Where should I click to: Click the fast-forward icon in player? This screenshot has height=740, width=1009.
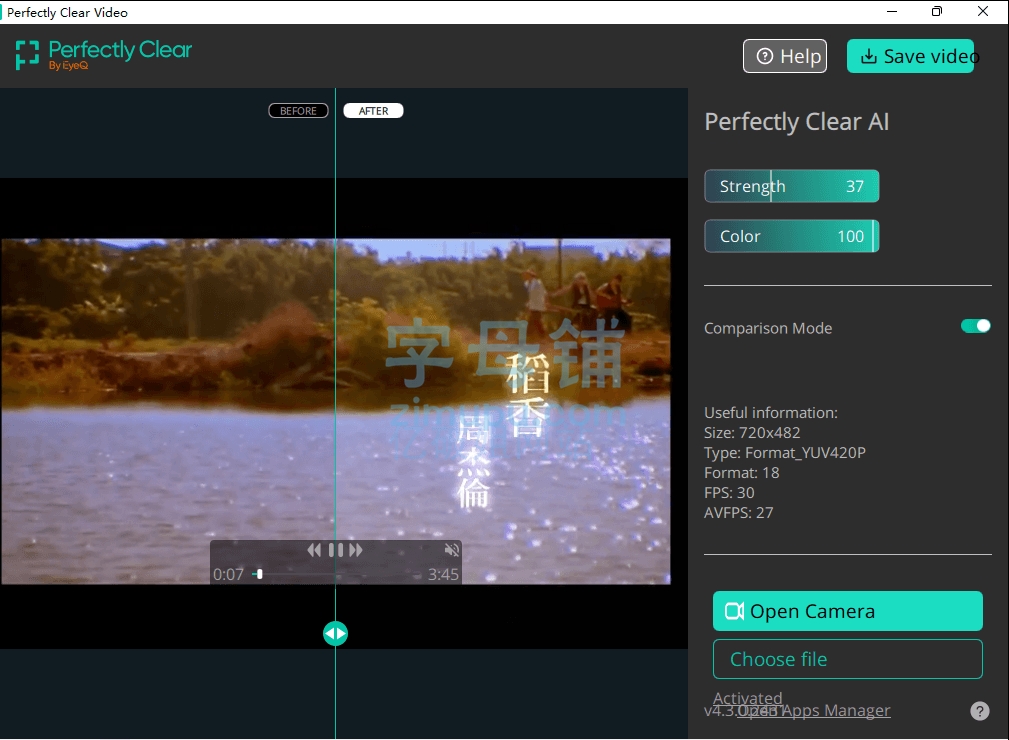click(356, 550)
